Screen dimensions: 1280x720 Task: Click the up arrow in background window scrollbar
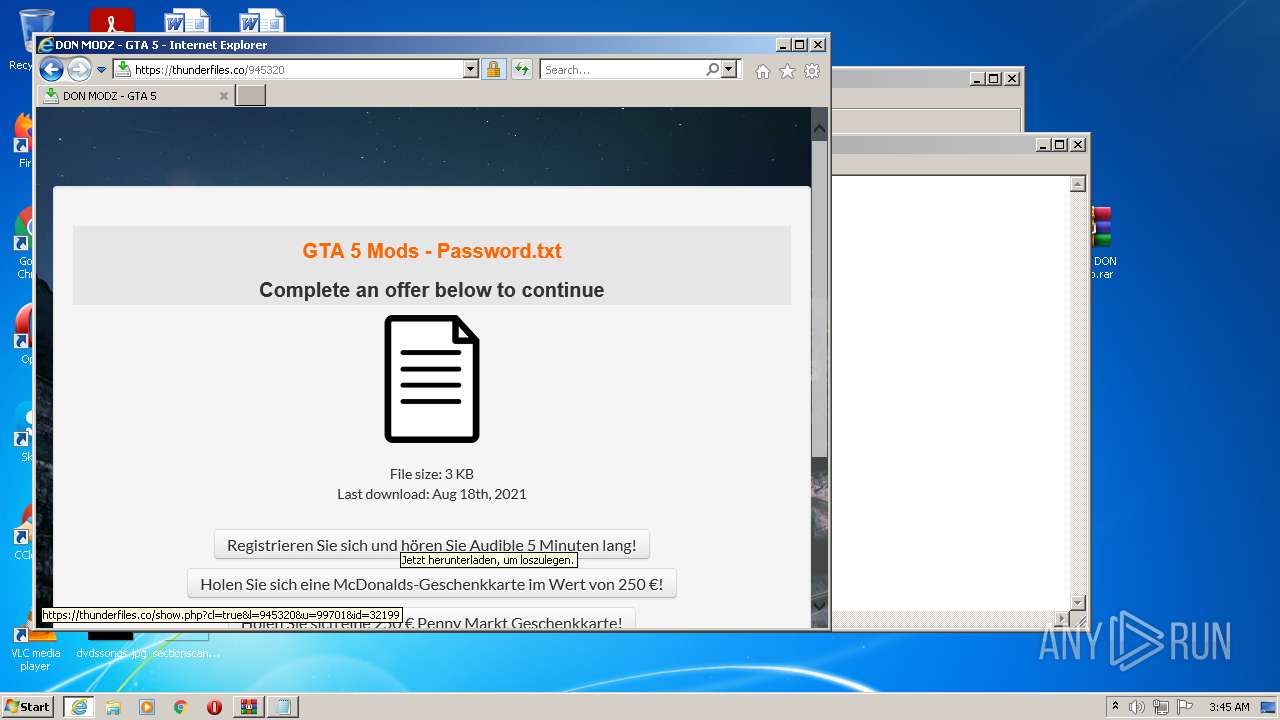[x=1078, y=184]
